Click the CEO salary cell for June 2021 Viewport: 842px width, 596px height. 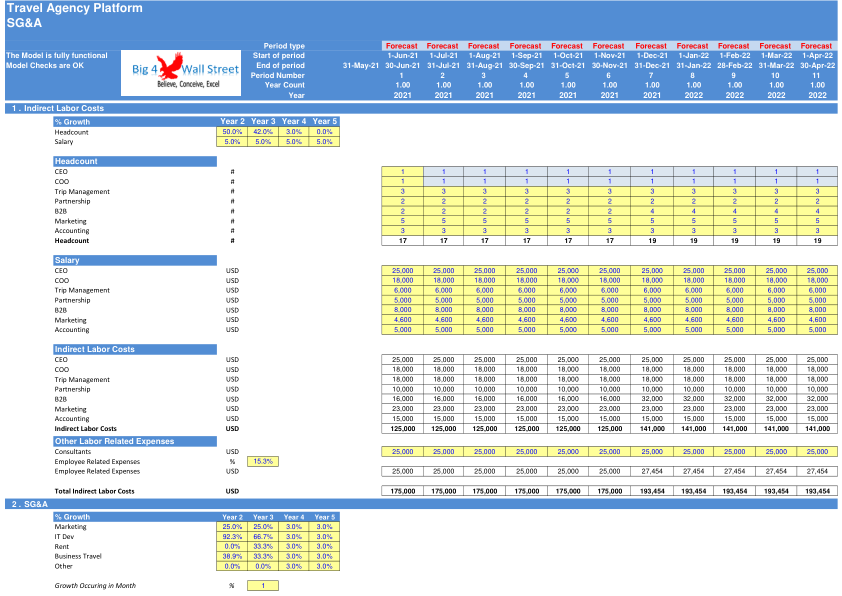[x=403, y=271]
